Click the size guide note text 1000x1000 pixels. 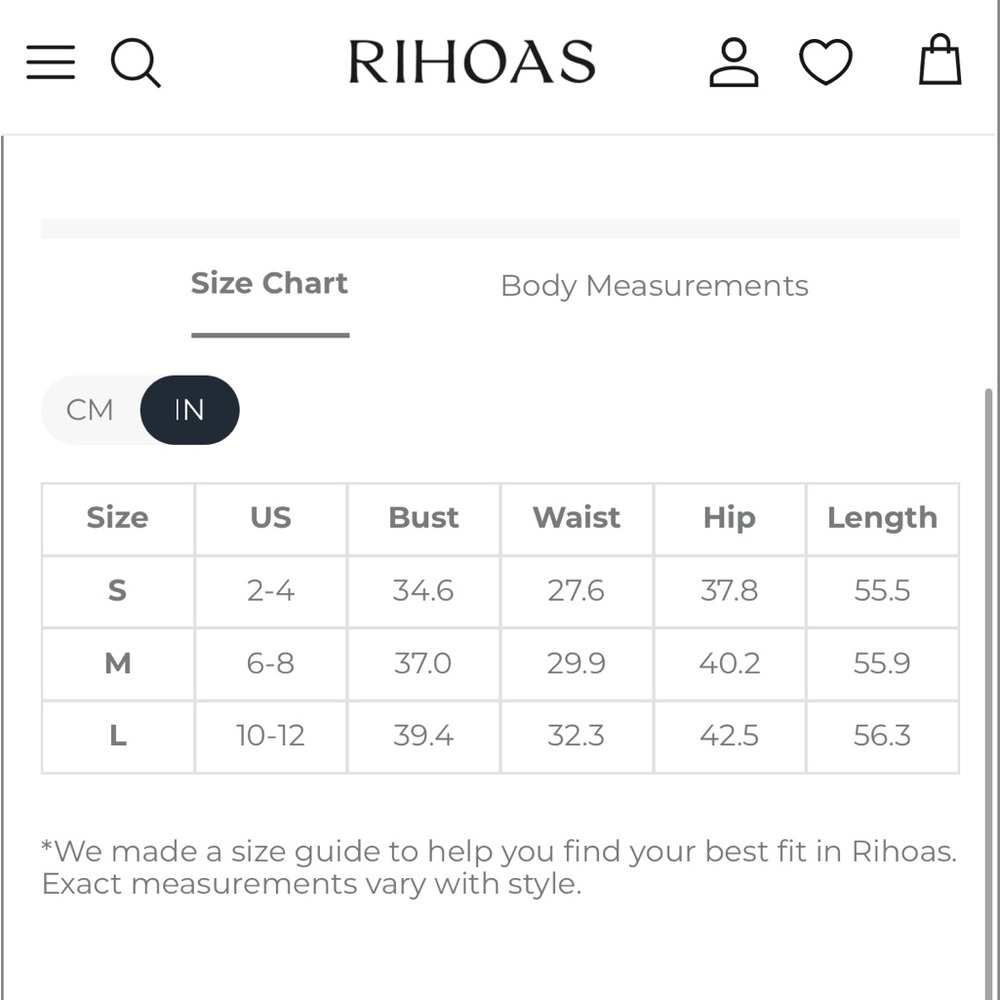[x=499, y=867]
